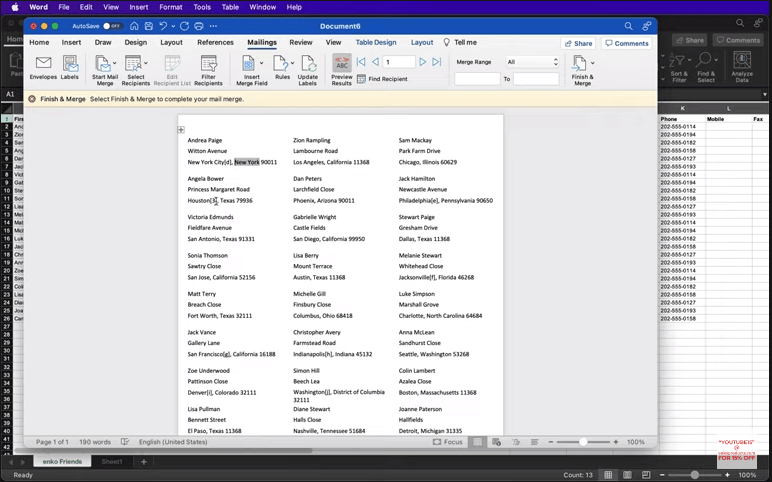The width and height of the screenshot is (772, 482).
Task: Switch to the References tab
Action: 215,42
